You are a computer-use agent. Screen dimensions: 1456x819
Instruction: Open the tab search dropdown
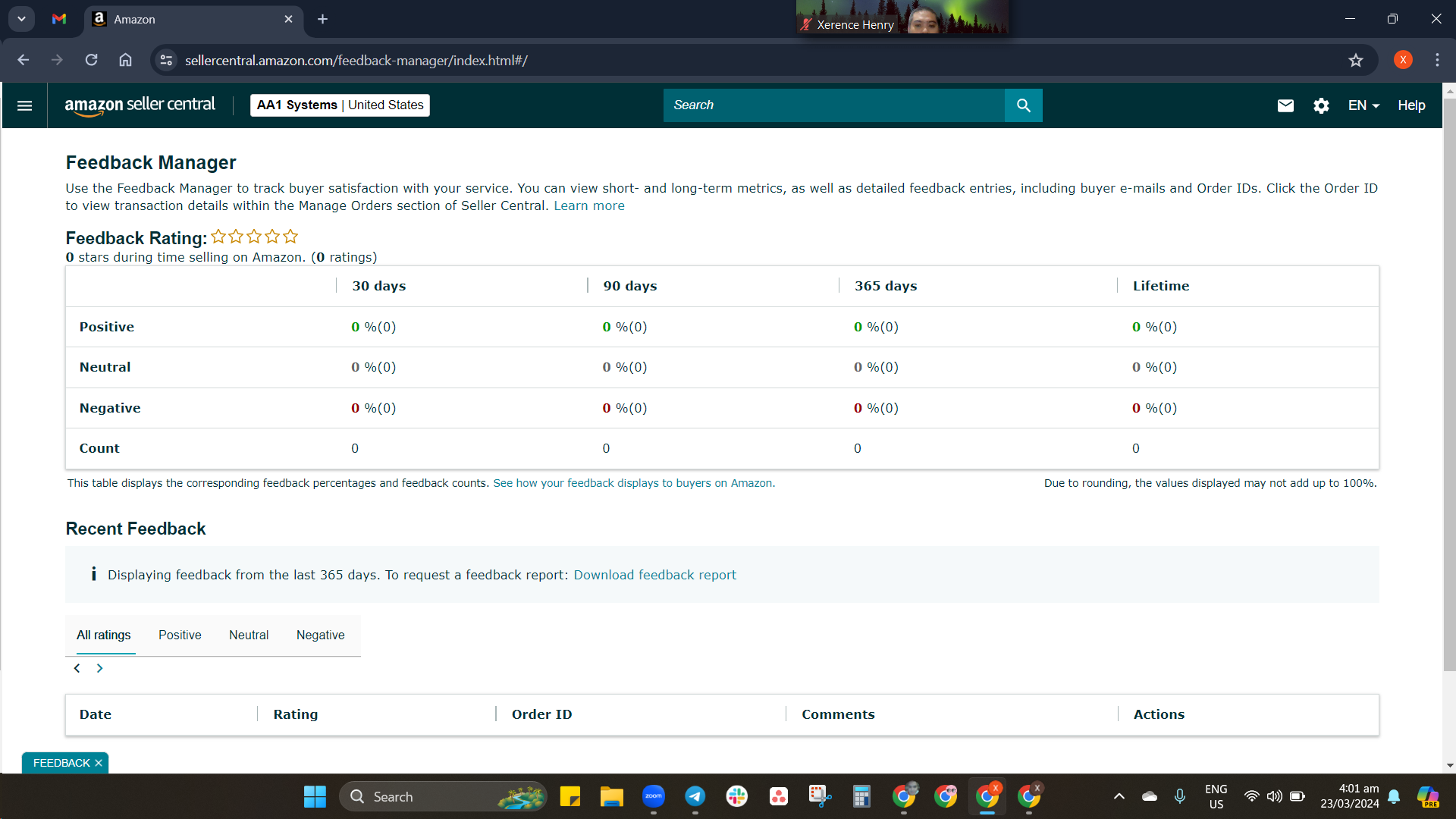[x=21, y=19]
